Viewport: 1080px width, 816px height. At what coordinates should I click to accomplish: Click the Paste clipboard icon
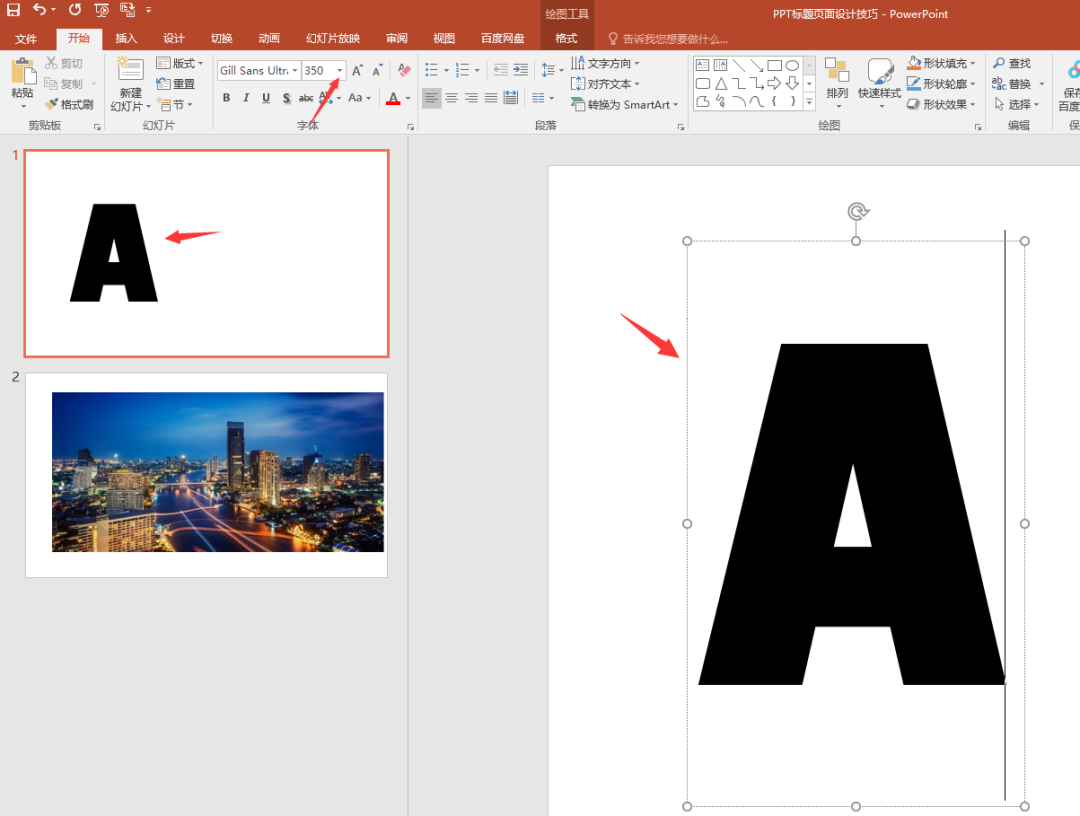[x=23, y=72]
